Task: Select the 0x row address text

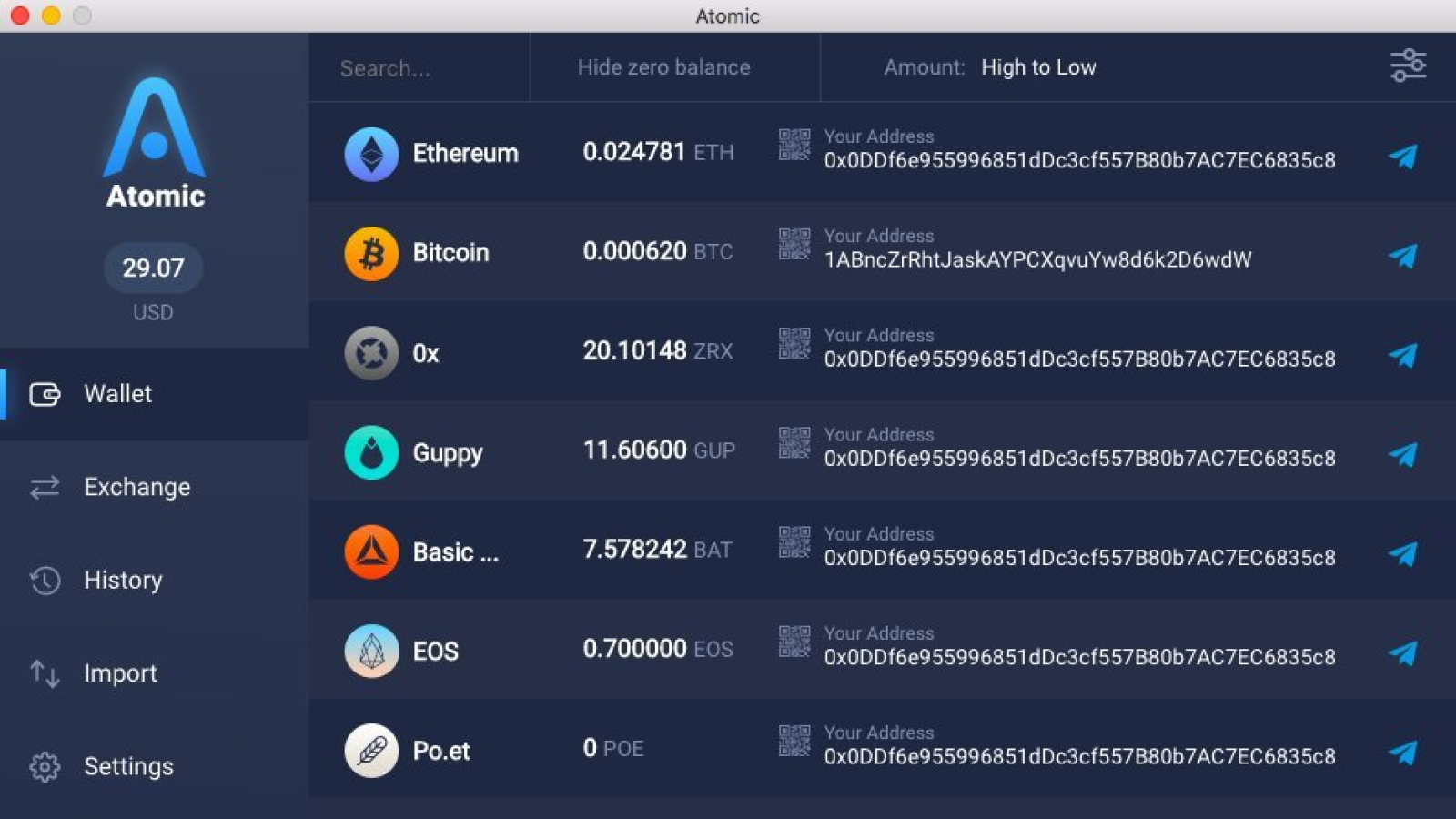Action: [1080, 359]
